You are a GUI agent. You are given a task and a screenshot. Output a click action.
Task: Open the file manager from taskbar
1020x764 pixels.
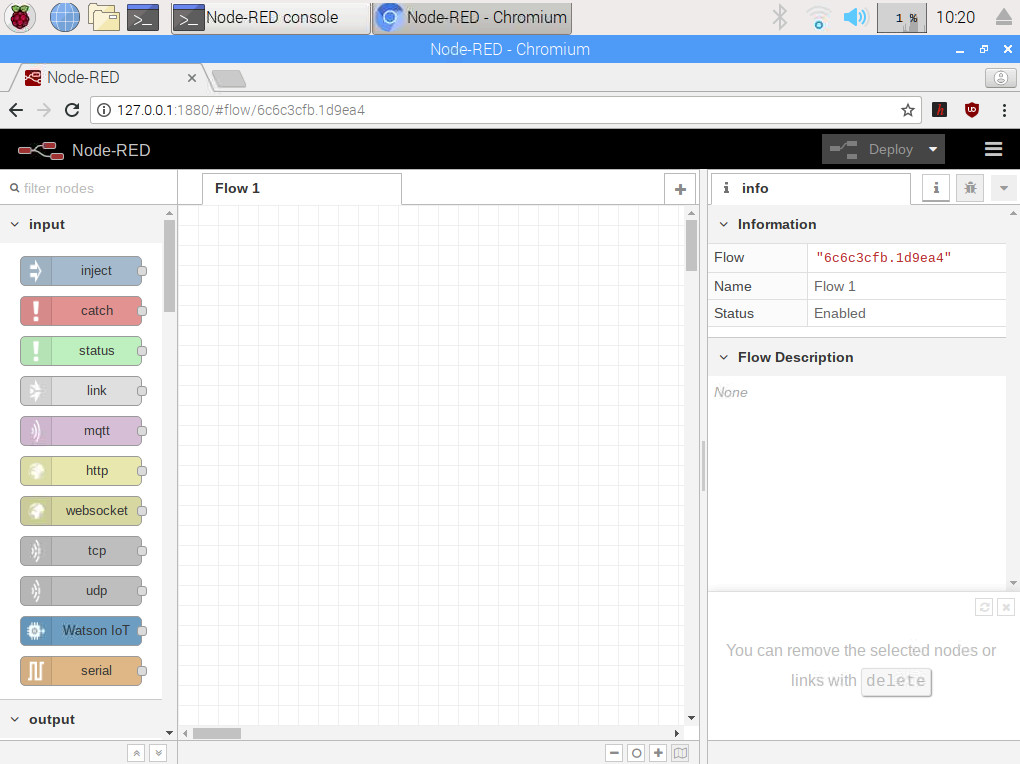pos(104,18)
